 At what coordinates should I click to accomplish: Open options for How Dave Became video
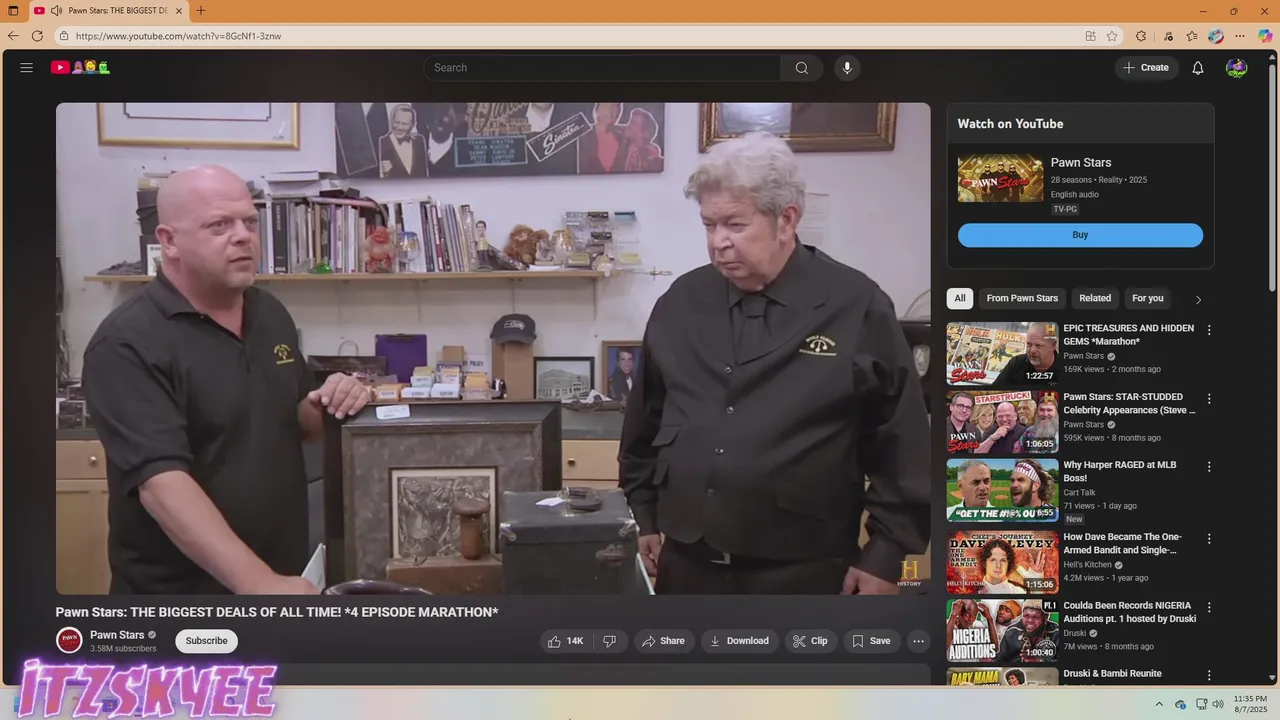tap(1209, 539)
